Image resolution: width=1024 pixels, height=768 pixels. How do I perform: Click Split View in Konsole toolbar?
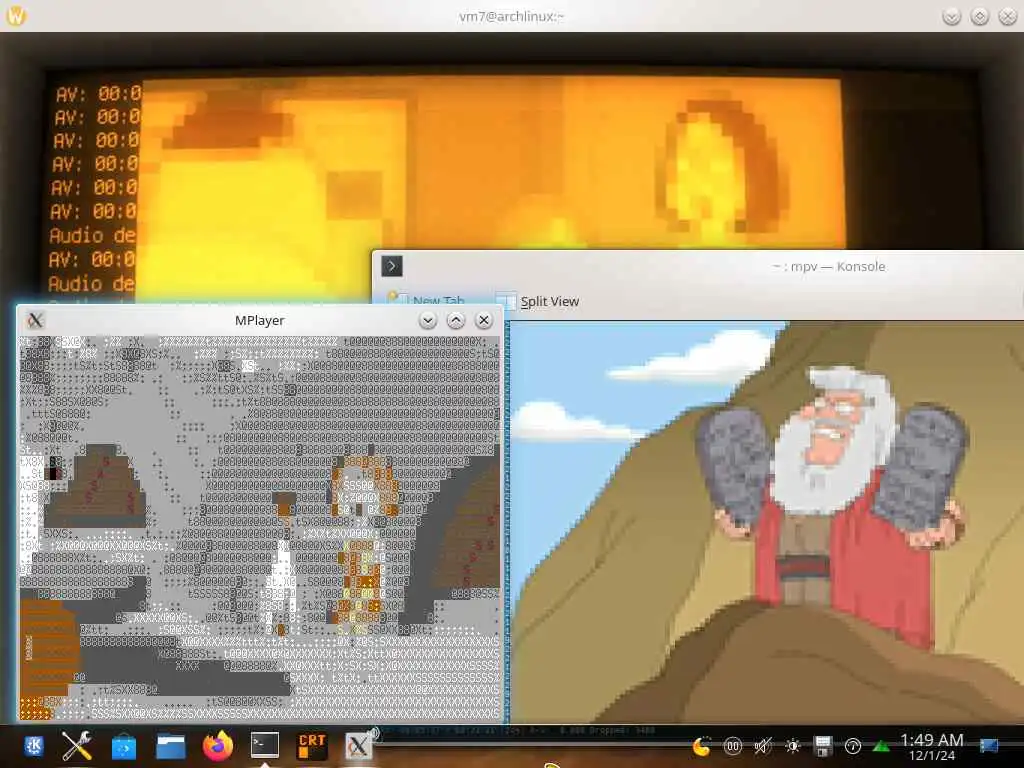point(537,301)
